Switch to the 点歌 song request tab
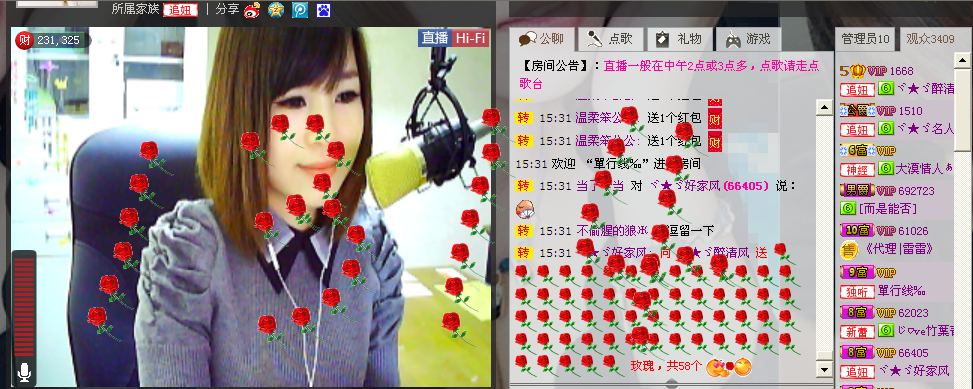Viewport: 973px width, 389px height. 610,39
